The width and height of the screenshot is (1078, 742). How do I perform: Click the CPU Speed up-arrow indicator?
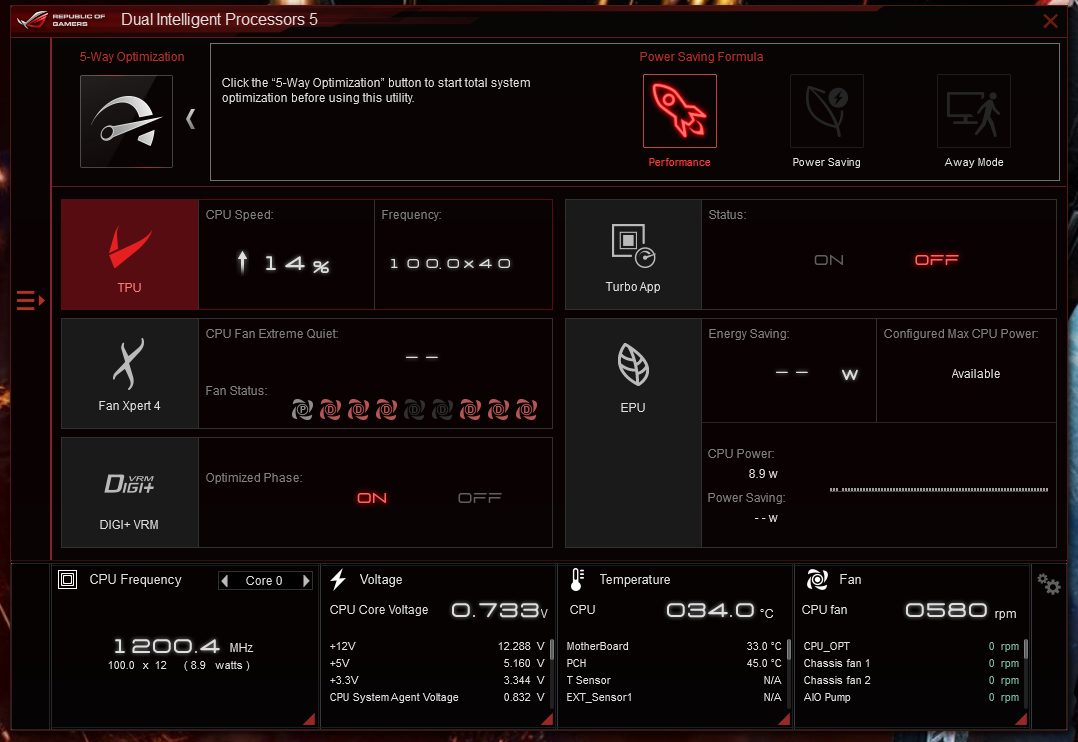coord(242,263)
